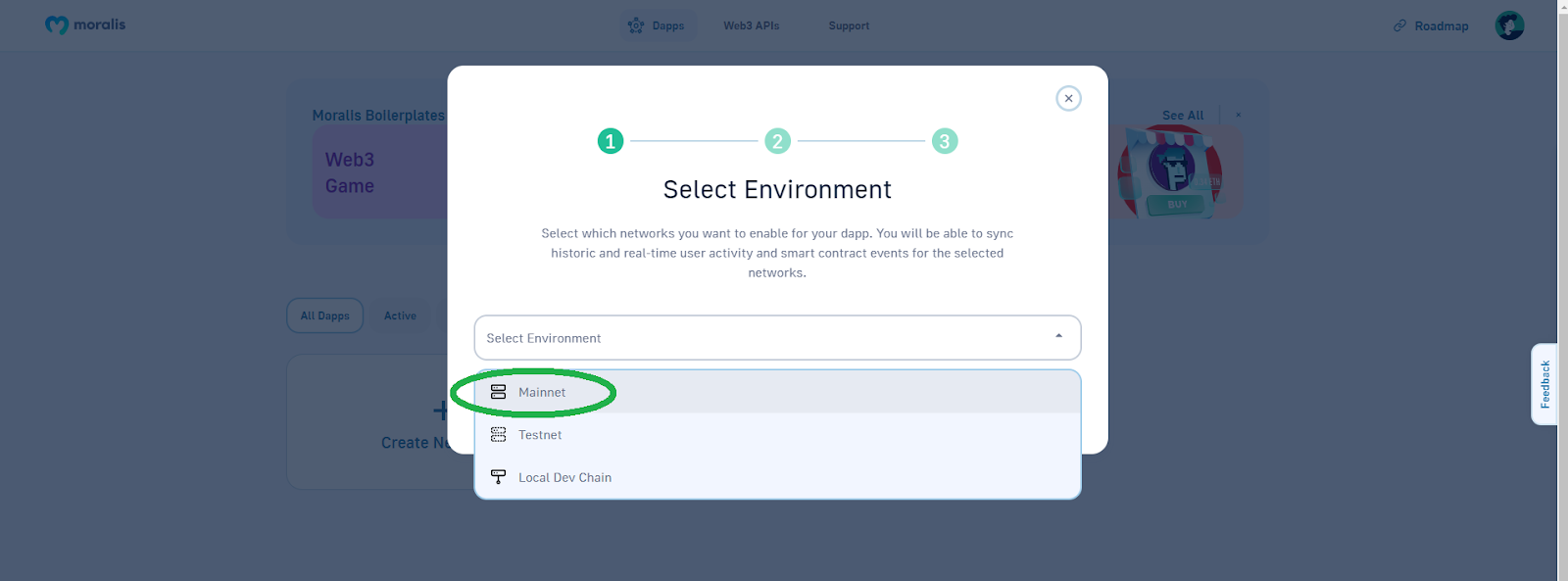Click the Testnet dashed server icon

click(498, 434)
